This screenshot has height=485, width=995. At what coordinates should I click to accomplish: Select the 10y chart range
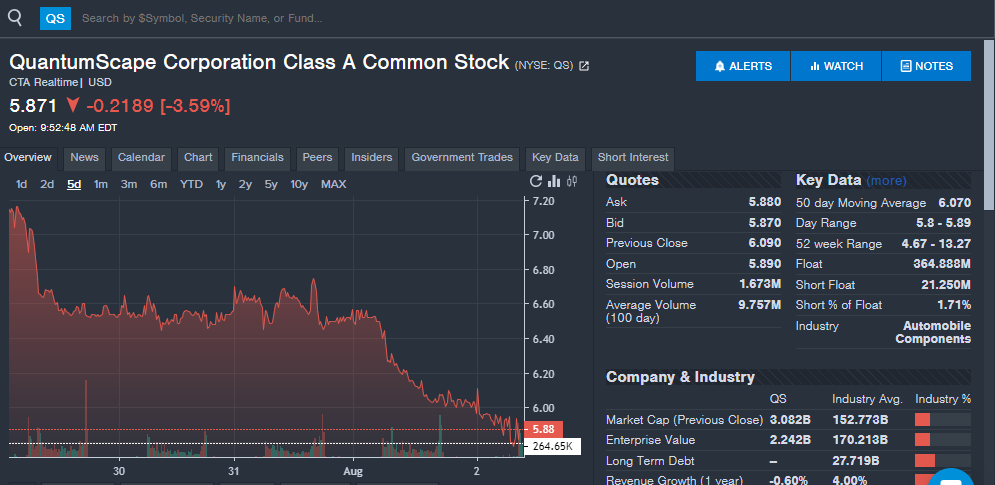300,184
